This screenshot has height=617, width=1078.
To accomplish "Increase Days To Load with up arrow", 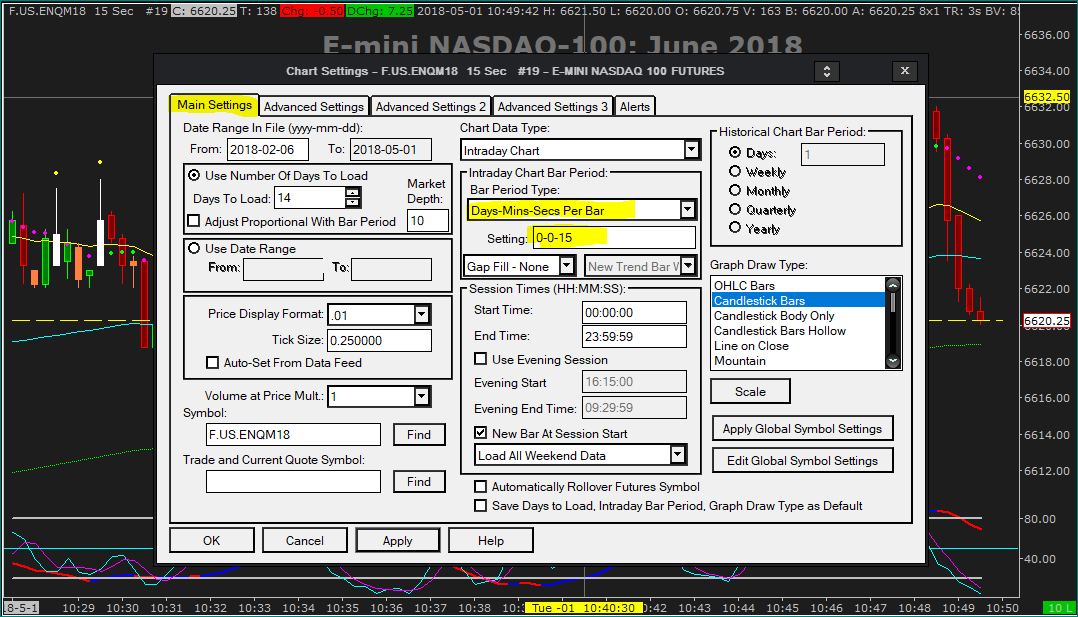I will [352, 193].
